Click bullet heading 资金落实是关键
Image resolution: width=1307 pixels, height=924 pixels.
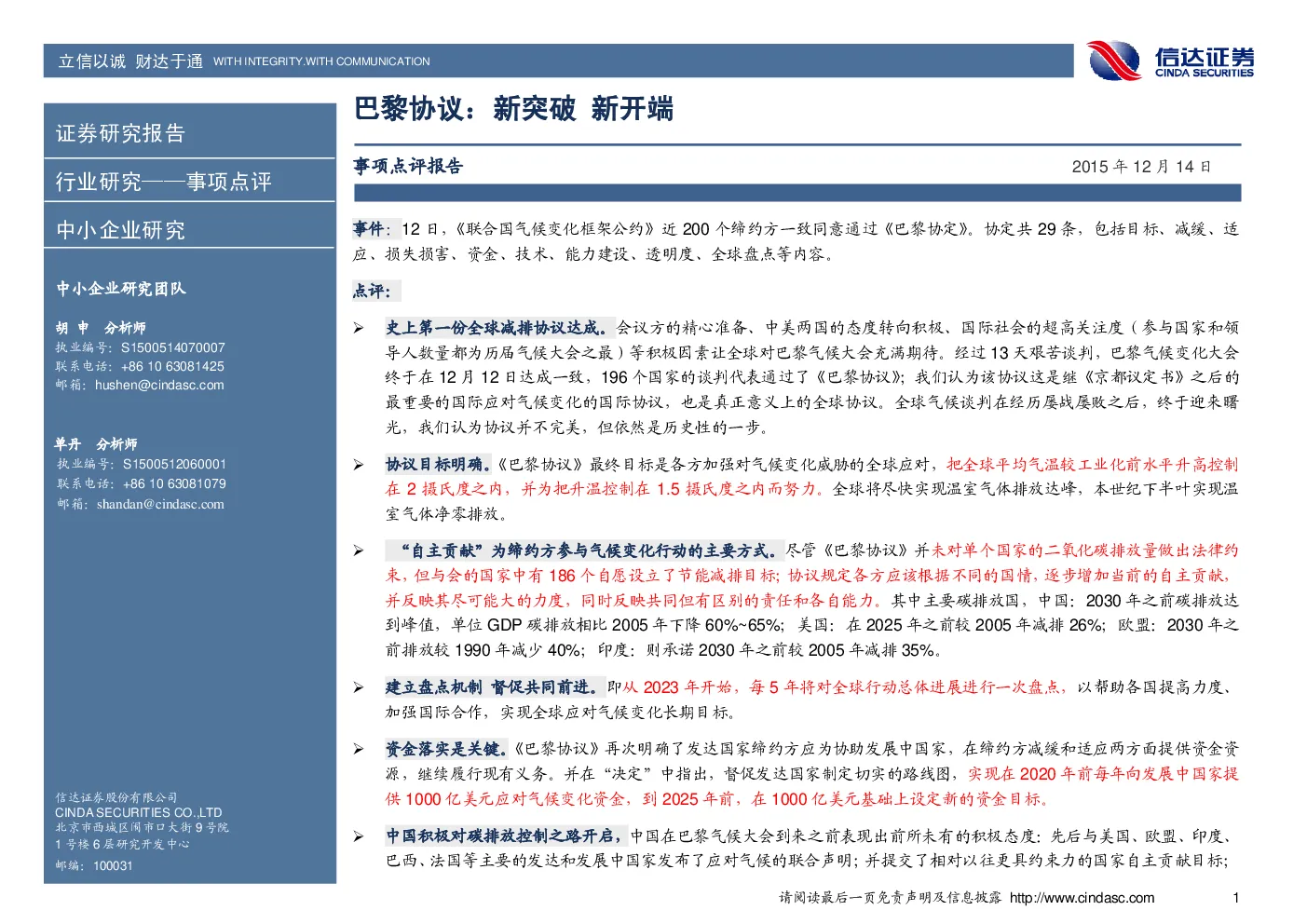pos(446,748)
